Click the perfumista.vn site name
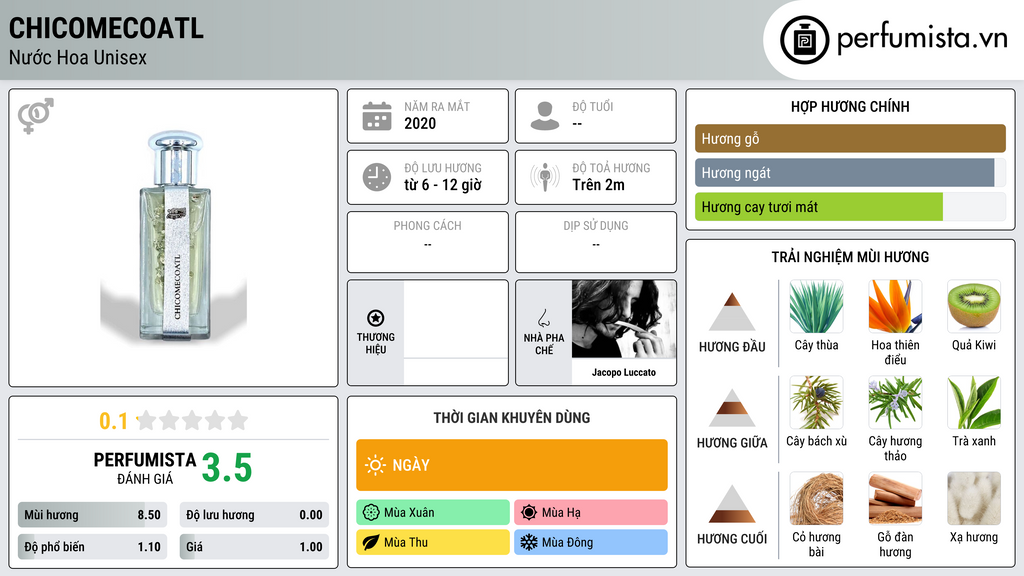This screenshot has width=1024, height=576. [x=922, y=39]
